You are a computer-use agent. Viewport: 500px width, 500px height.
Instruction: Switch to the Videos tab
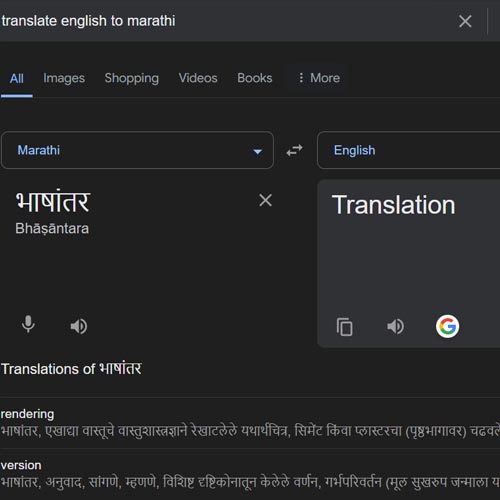[x=198, y=78]
